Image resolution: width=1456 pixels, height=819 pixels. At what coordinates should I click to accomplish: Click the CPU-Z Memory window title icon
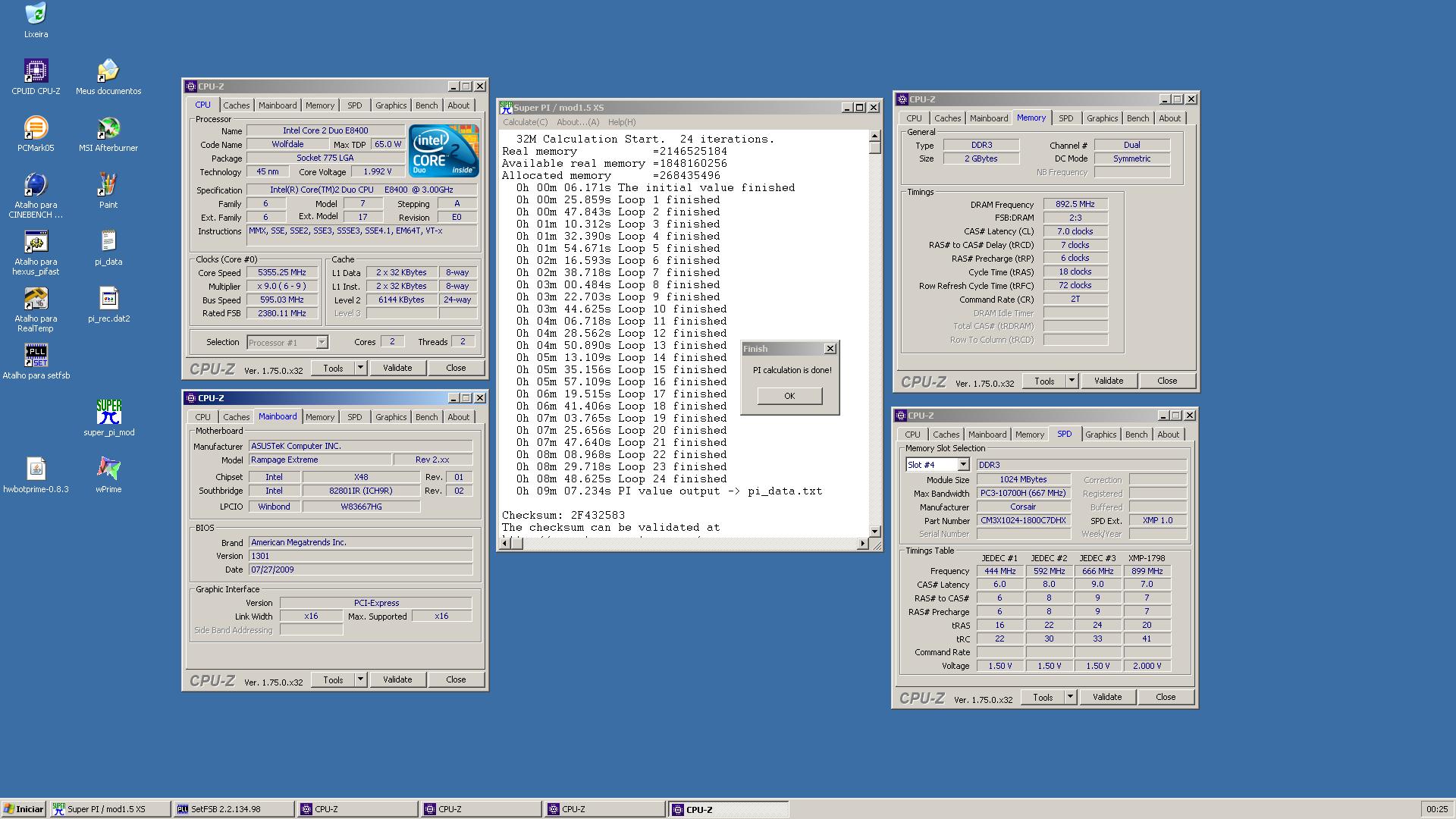click(x=902, y=99)
